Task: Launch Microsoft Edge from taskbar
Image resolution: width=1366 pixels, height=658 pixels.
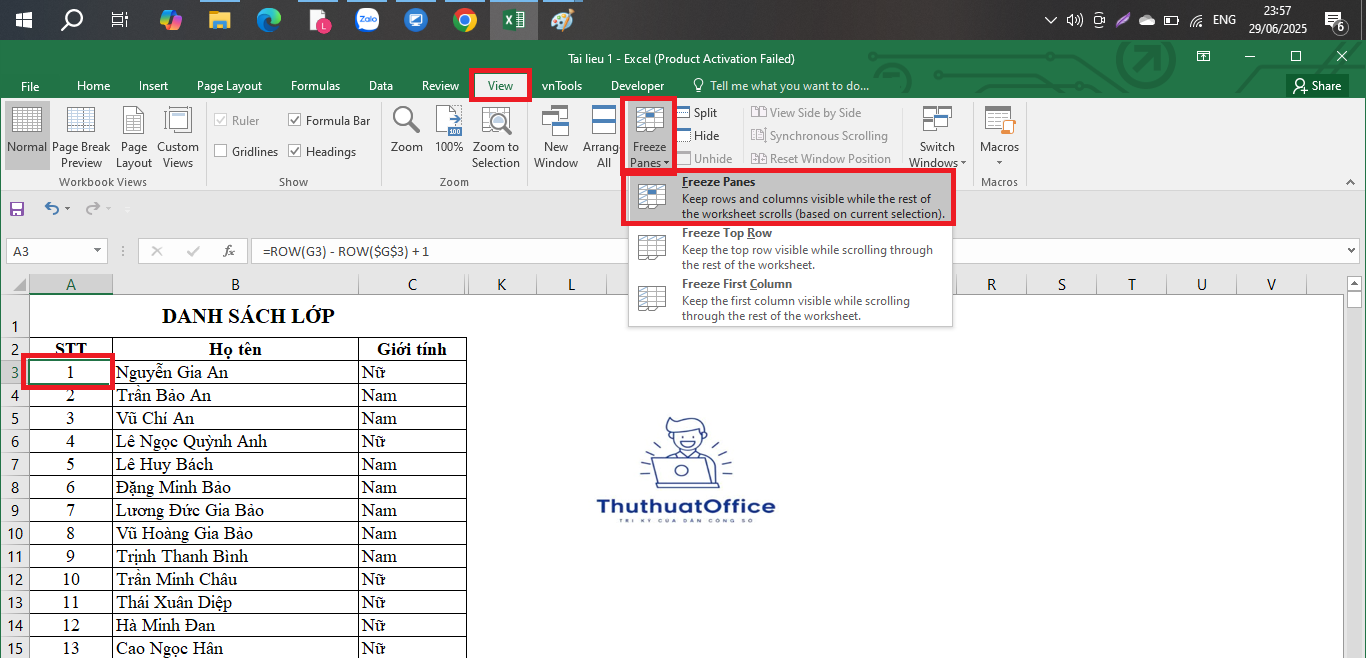Action: [268, 19]
